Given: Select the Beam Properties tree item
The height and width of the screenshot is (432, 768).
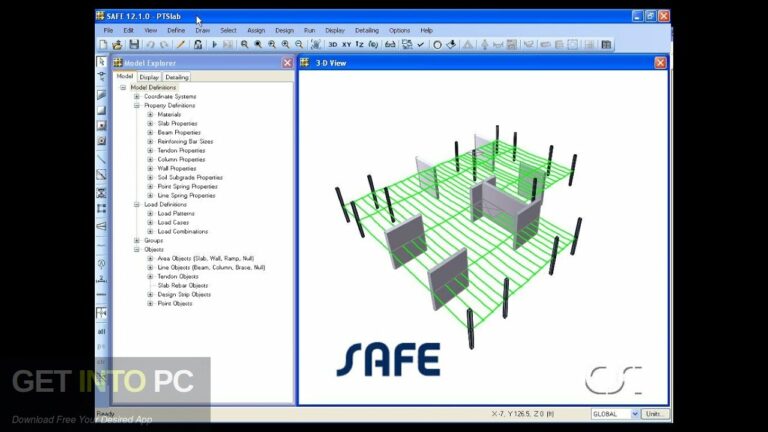Looking at the screenshot, I should coord(179,133).
